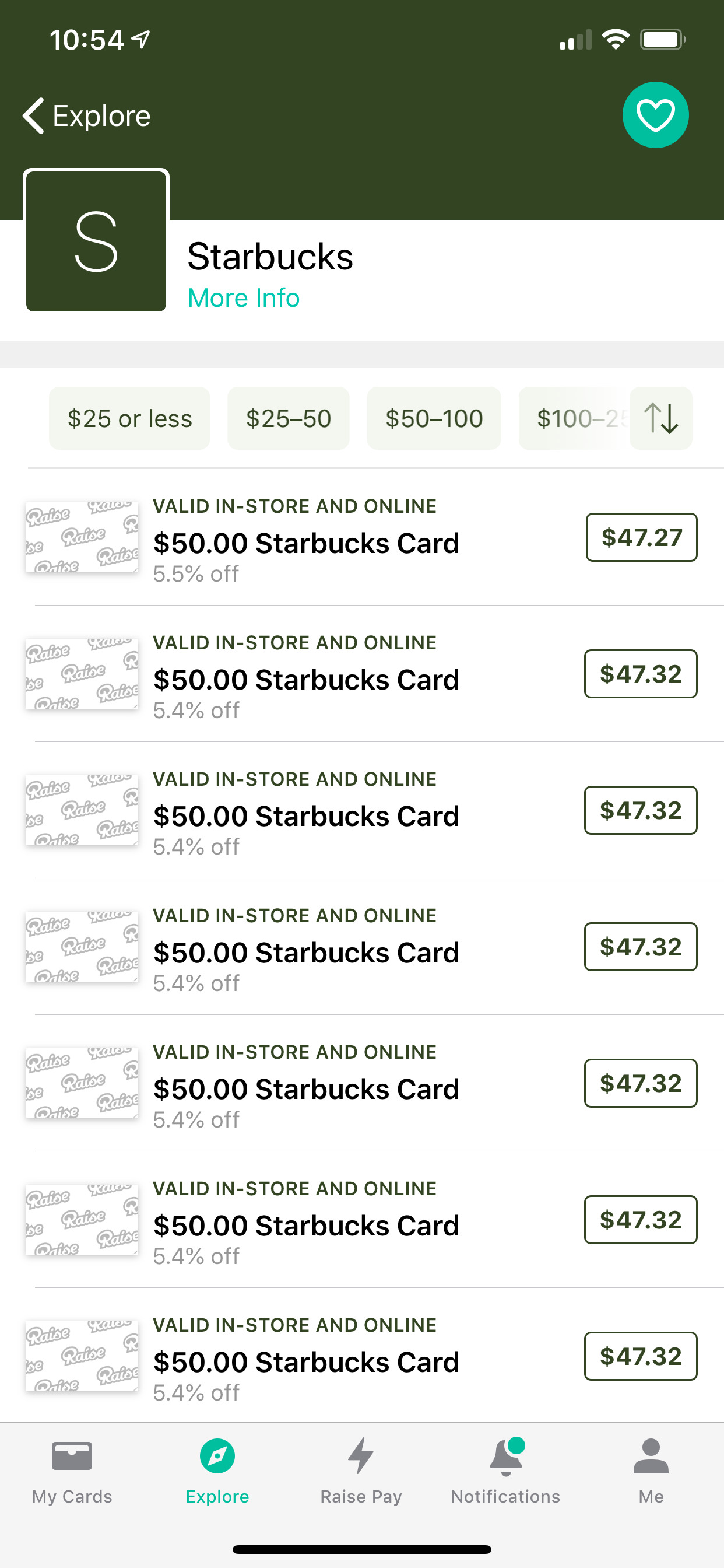Open the 5.5% off card listing
Viewport: 724px width, 1568px height.
click(362, 537)
